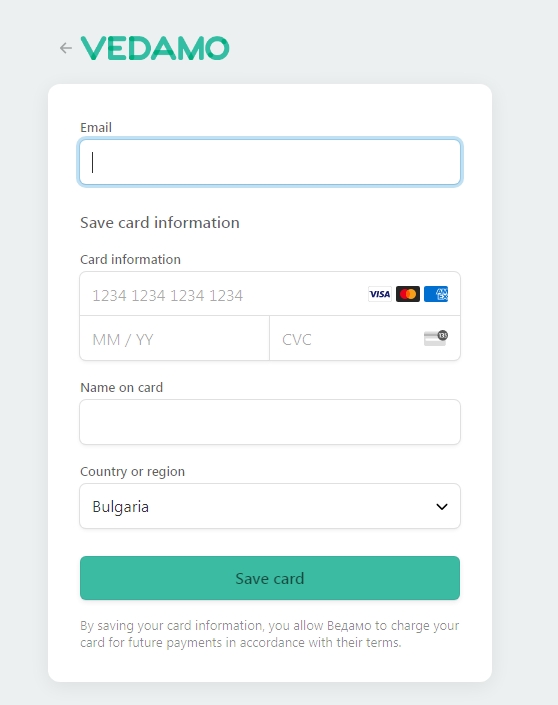Click the Visa card brand icon
Screen dimensions: 558x705
point(379,294)
